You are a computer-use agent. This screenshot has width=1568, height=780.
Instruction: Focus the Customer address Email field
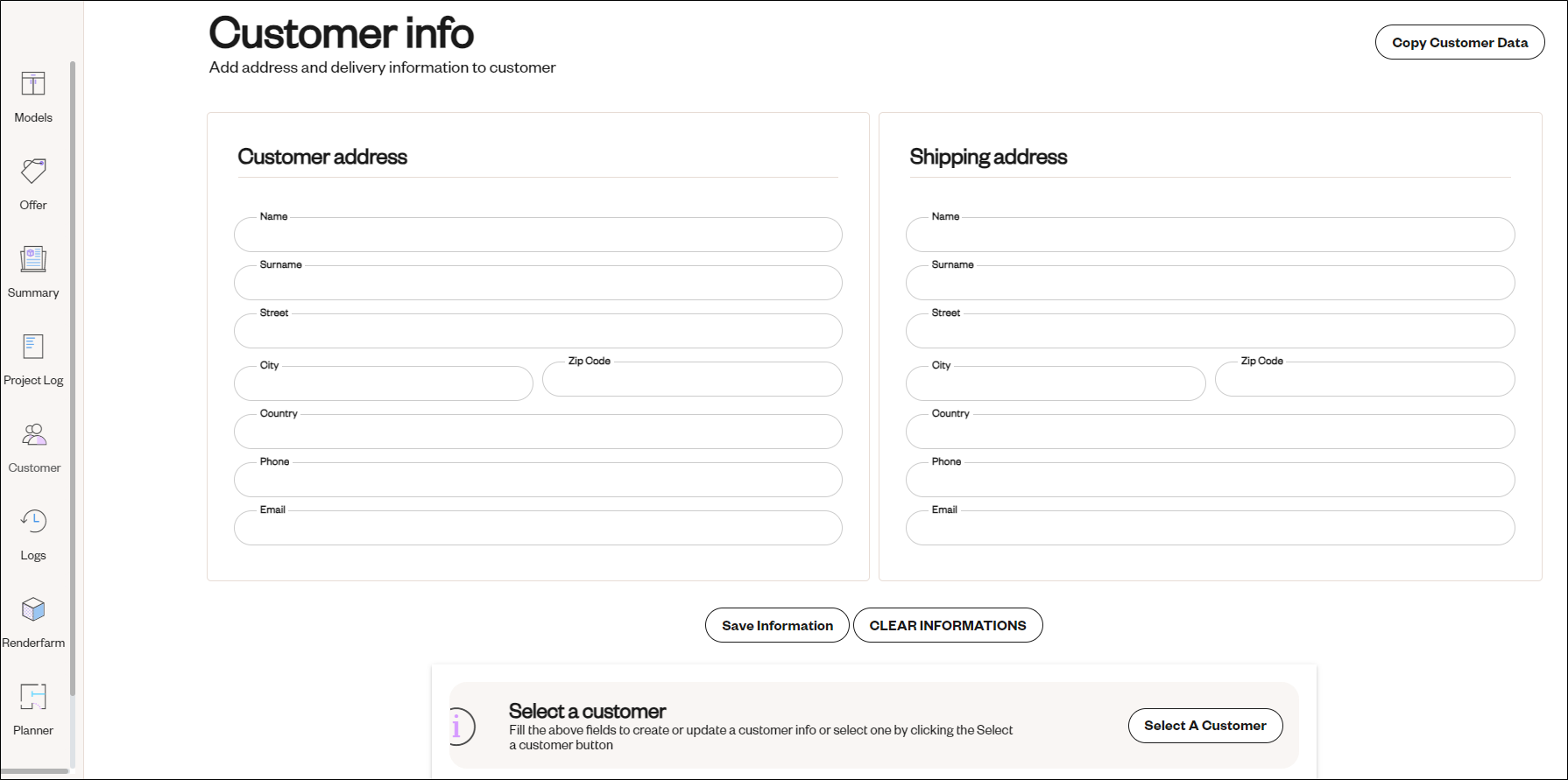click(x=538, y=528)
